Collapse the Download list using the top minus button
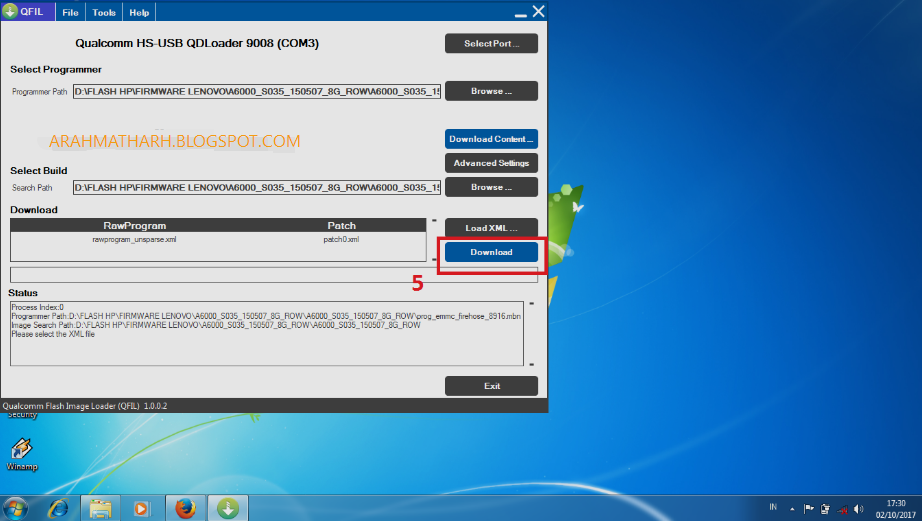 (434, 221)
